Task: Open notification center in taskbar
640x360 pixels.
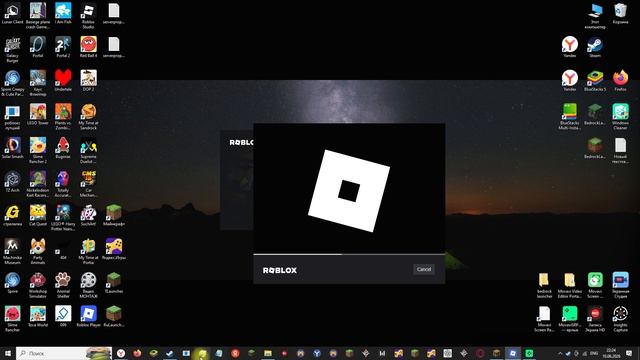Action: [x=629, y=353]
